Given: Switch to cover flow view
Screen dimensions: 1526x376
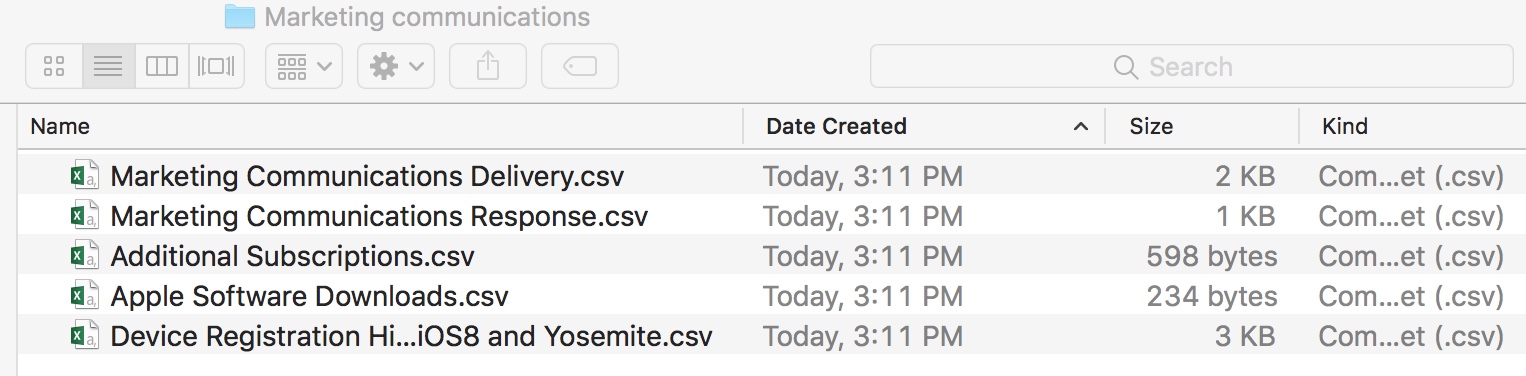Looking at the screenshot, I should (216, 67).
